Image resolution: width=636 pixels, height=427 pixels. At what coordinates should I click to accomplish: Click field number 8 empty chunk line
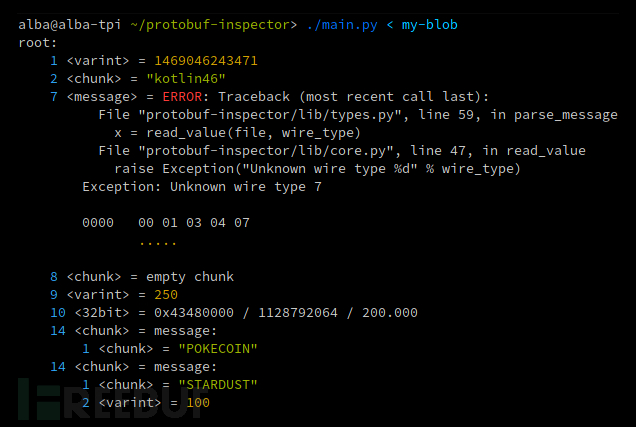[x=142, y=277]
